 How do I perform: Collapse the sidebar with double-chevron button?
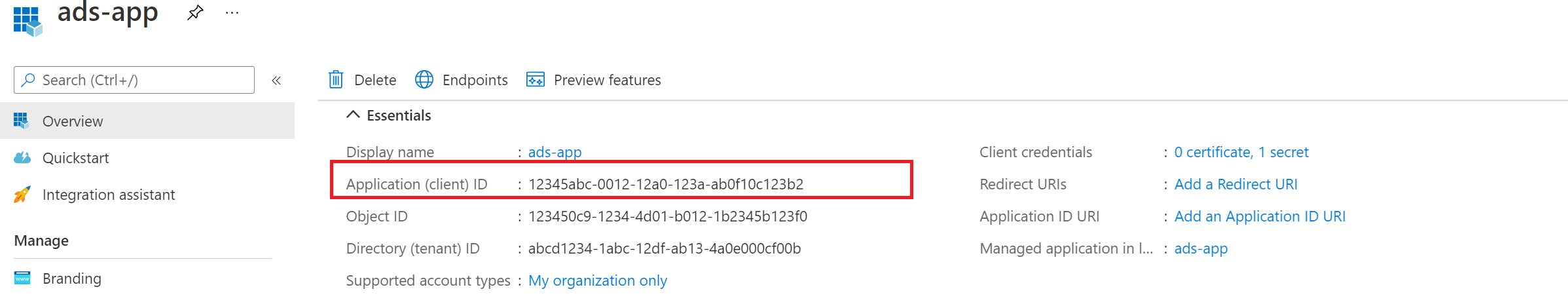276,81
